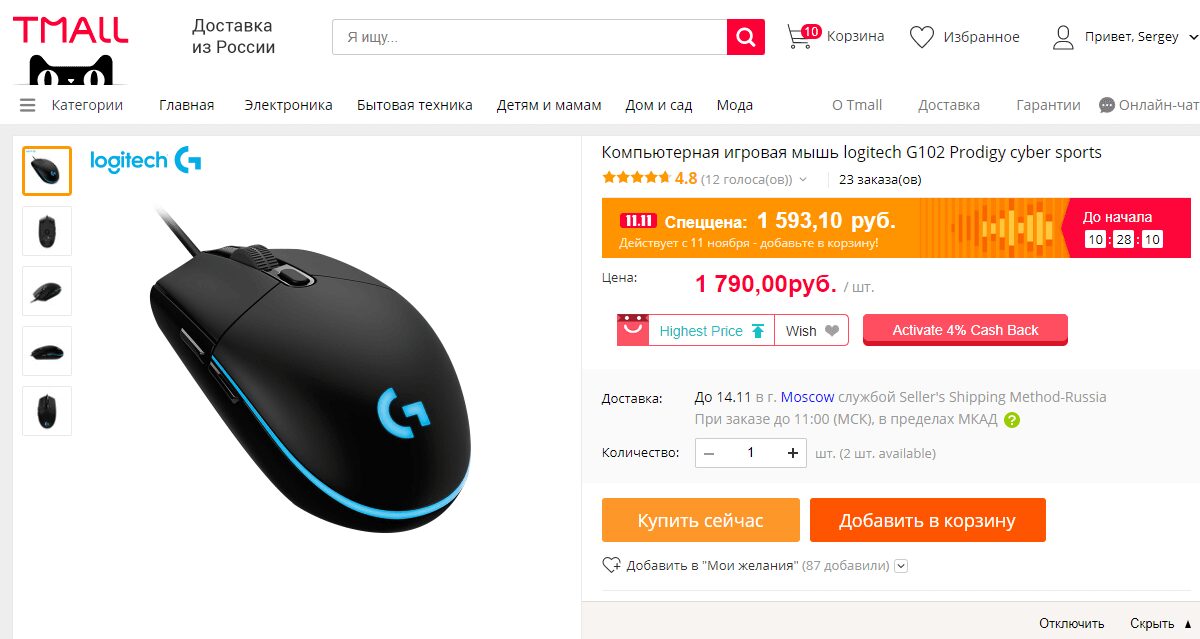Select the second mouse thumbnail image
Screen dimensions: 1200x639
47,231
